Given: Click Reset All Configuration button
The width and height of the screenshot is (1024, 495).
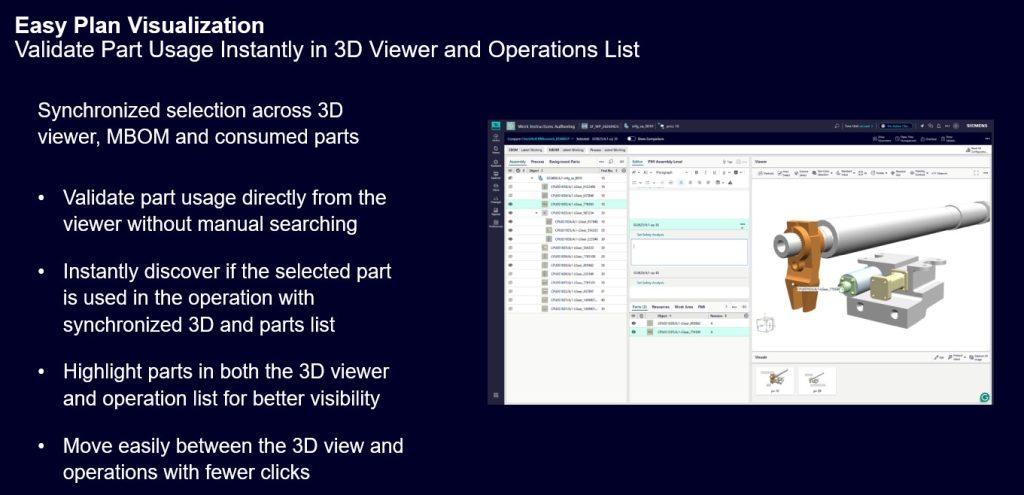Looking at the screenshot, I should coord(978,150).
